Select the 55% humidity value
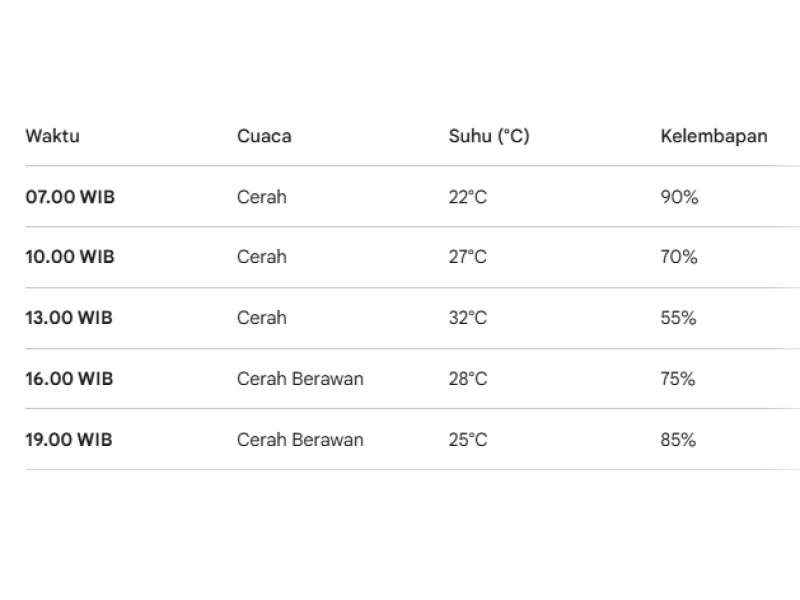Screen dimensions: 800x600 click(679, 318)
